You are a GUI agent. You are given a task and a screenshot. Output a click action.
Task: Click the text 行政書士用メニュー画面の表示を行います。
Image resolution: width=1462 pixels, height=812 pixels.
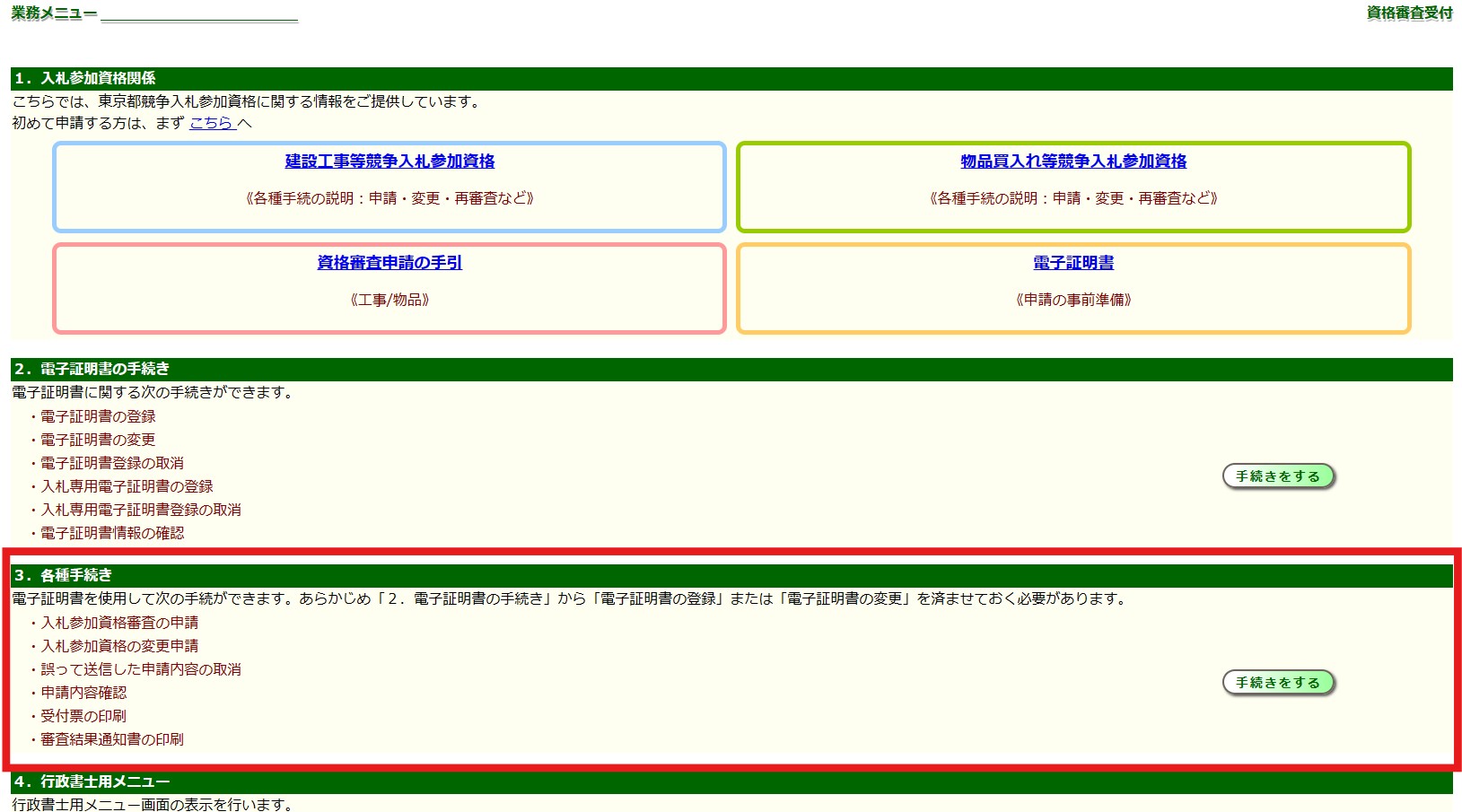pyautogui.click(x=153, y=805)
